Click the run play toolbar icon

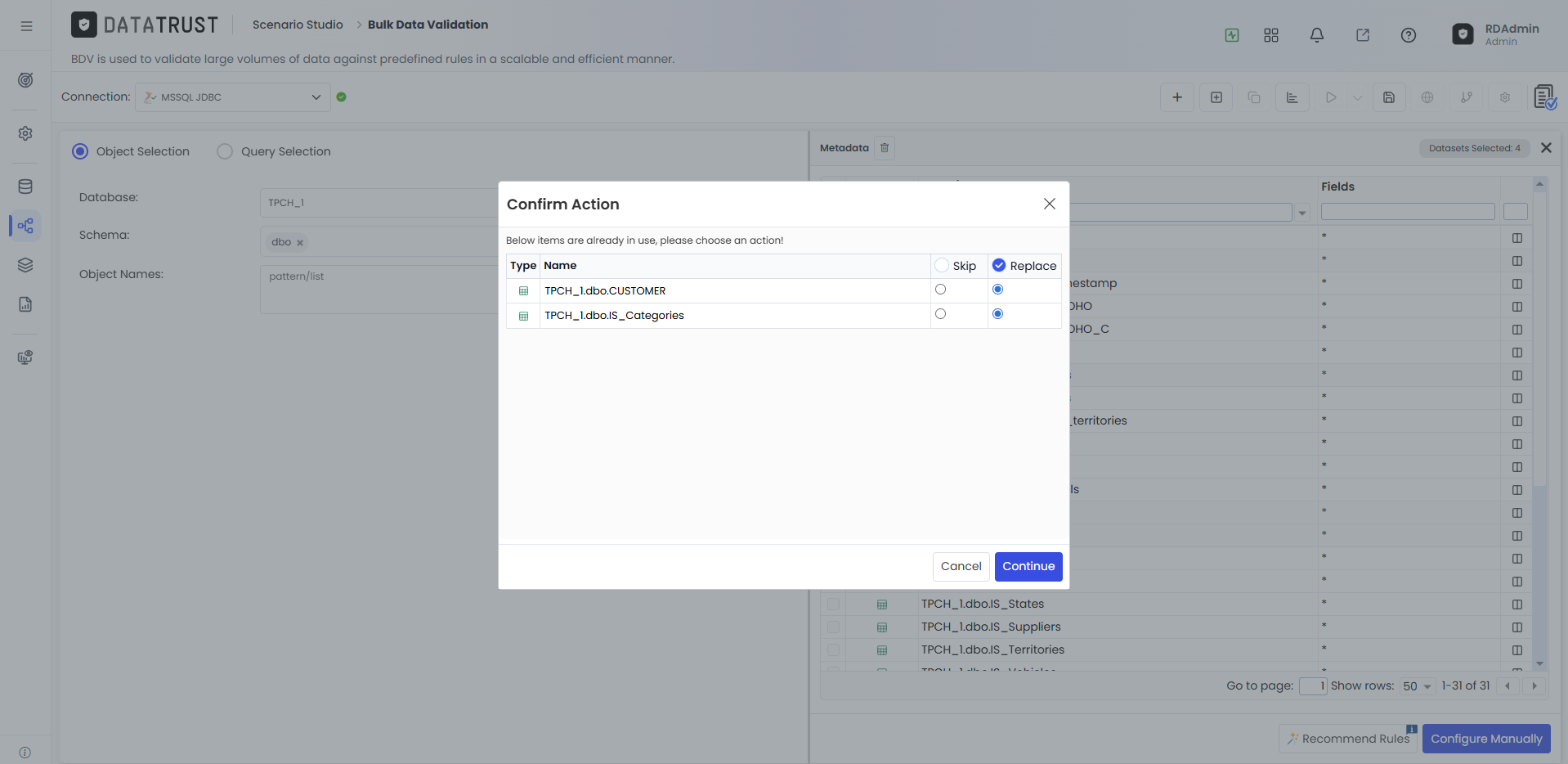[1331, 97]
